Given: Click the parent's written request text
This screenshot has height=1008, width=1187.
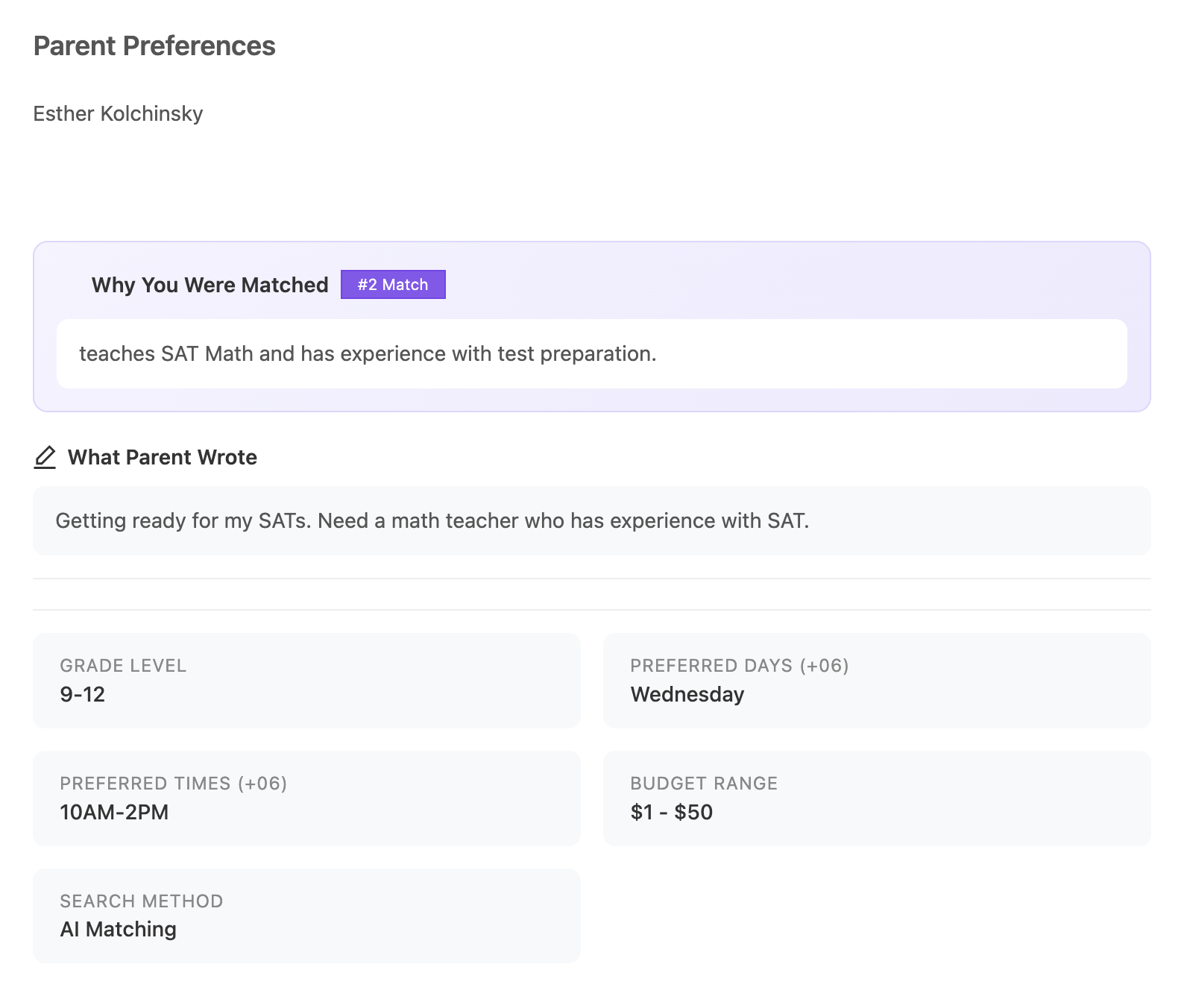Looking at the screenshot, I should point(433,520).
